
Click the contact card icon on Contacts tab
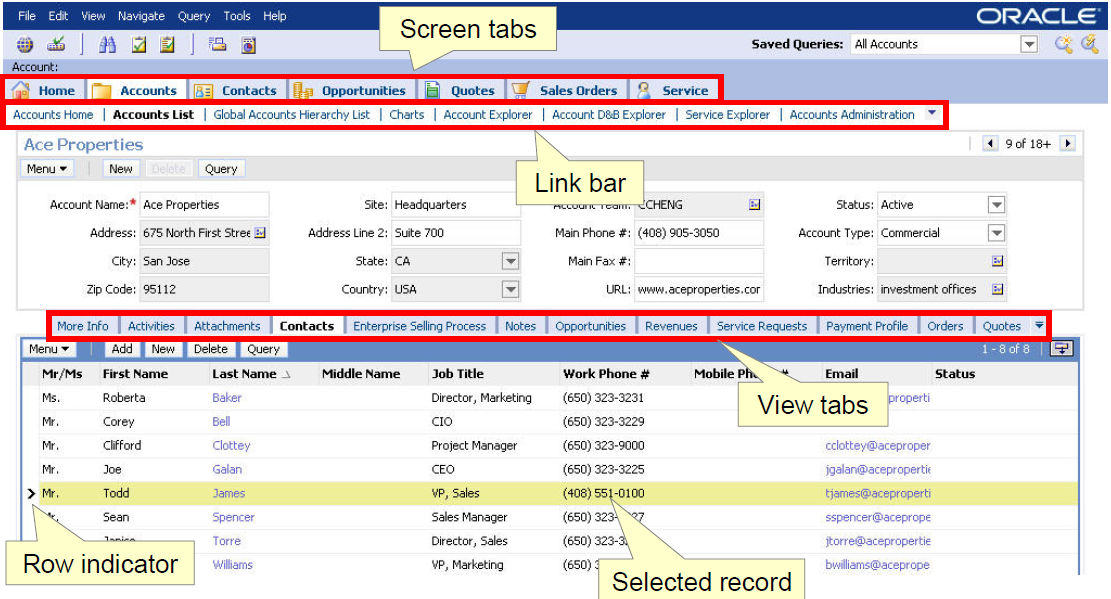[x=203, y=91]
